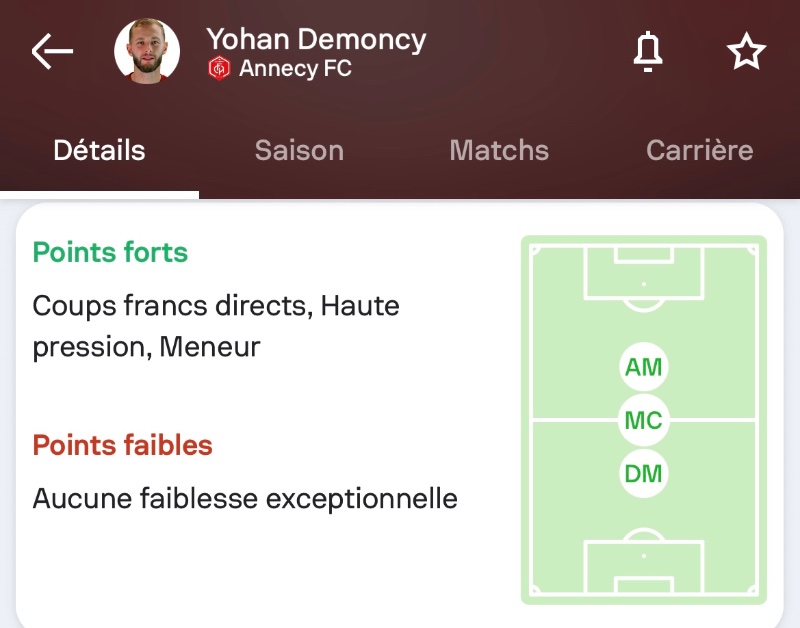Open Yohan Demoncy's profile photo
Viewport: 800px width, 628px height.
[x=147, y=52]
